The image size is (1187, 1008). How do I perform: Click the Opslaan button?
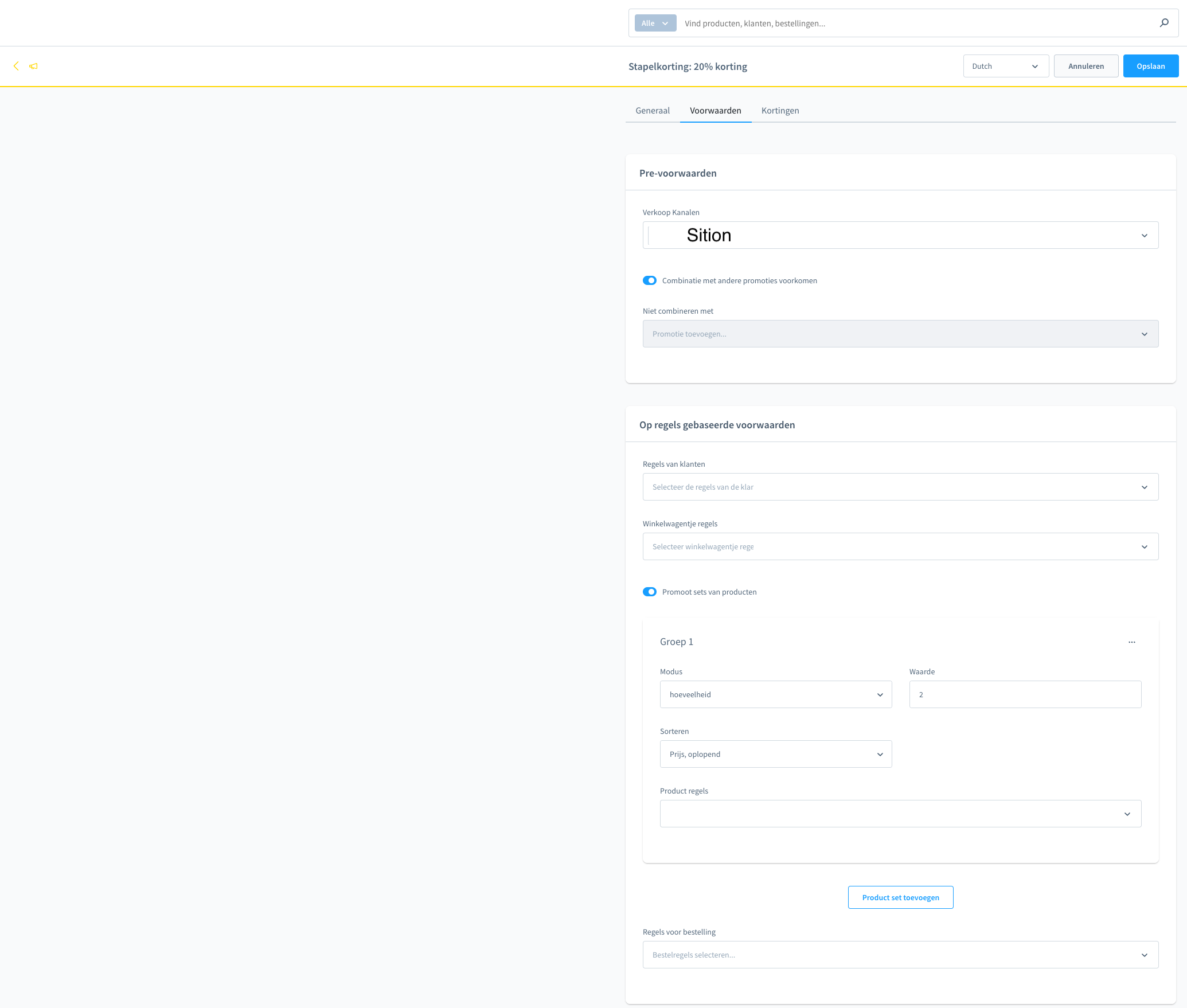pyautogui.click(x=1150, y=67)
